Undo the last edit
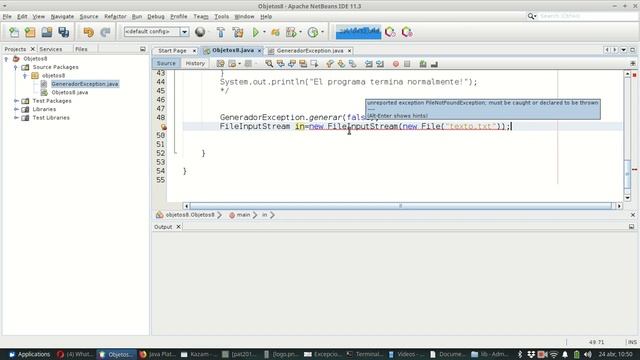The width and height of the screenshot is (640, 360). (88, 32)
